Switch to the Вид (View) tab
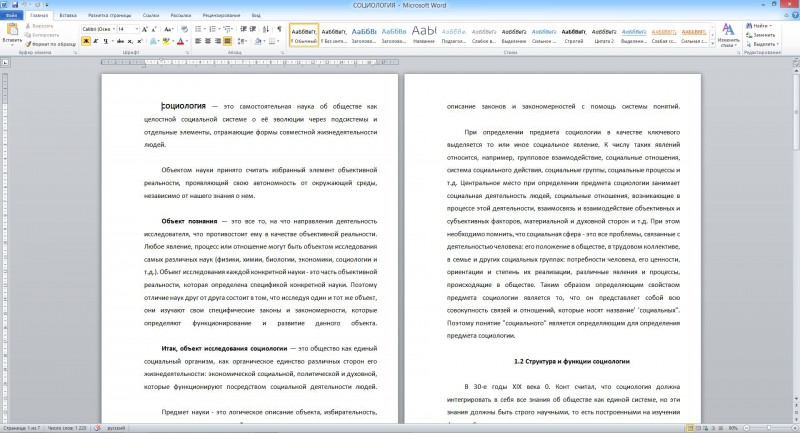The image size is (800, 433). click(x=256, y=15)
